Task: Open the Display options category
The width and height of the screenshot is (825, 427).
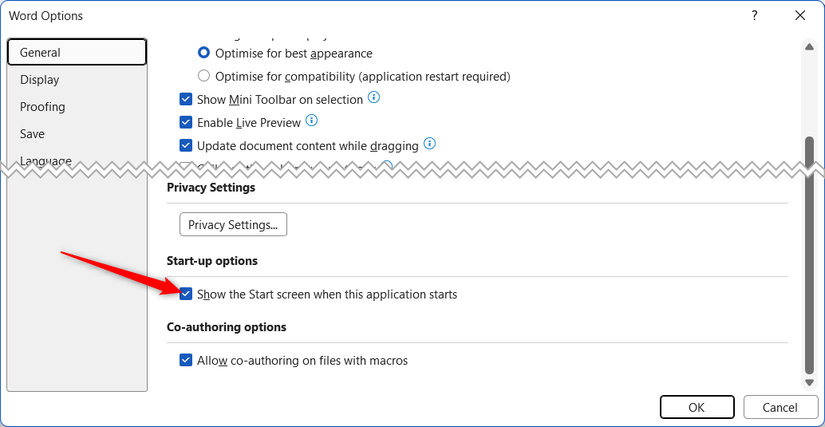Action: [x=40, y=80]
